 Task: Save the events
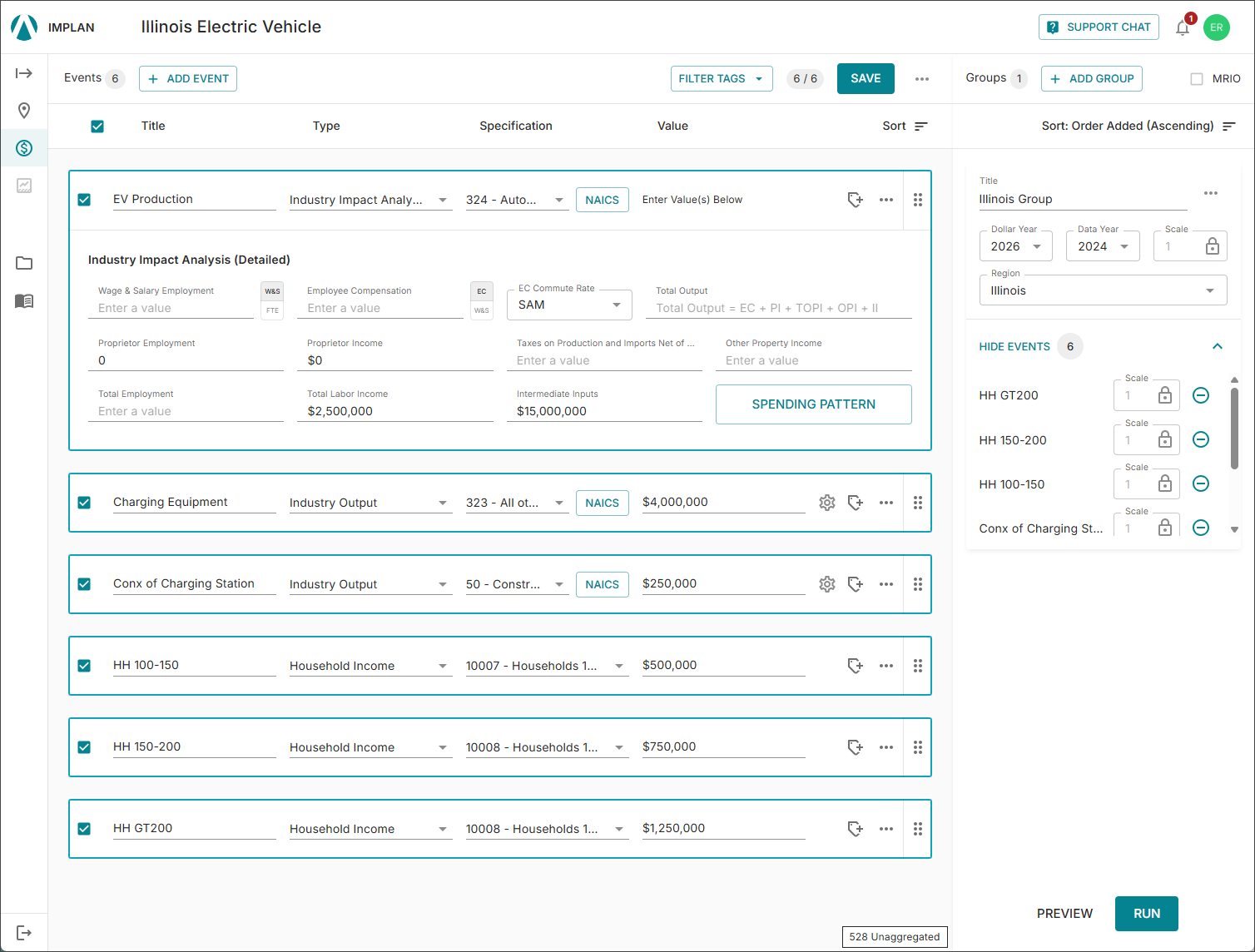866,78
